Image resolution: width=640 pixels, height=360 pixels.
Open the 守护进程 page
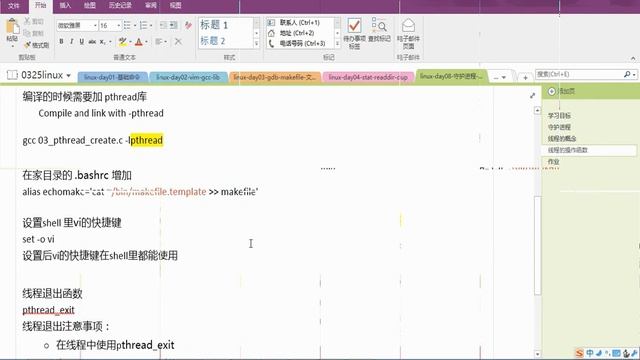coord(559,127)
